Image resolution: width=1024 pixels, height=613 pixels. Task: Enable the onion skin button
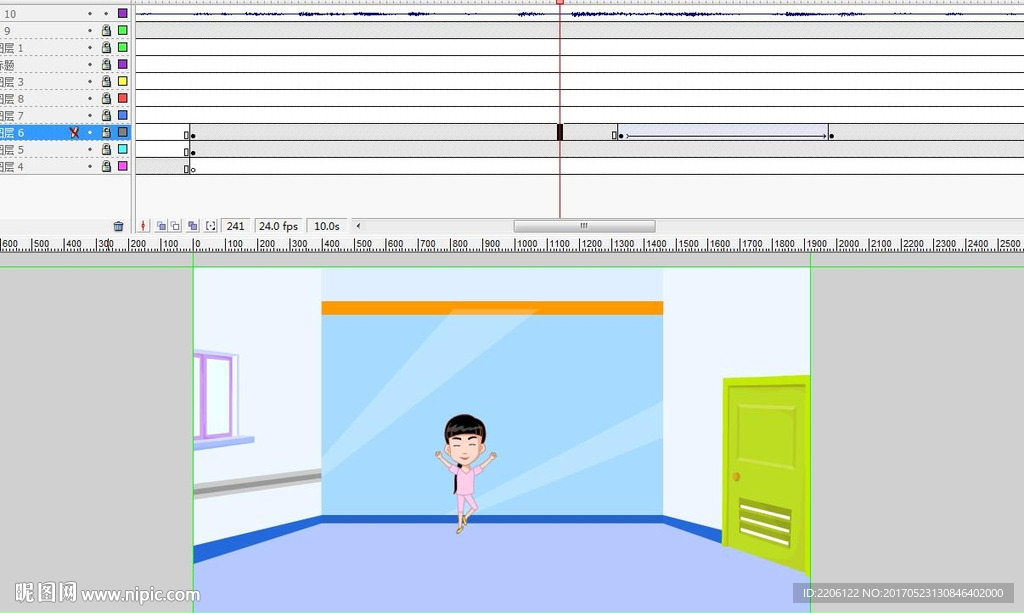[x=160, y=227]
